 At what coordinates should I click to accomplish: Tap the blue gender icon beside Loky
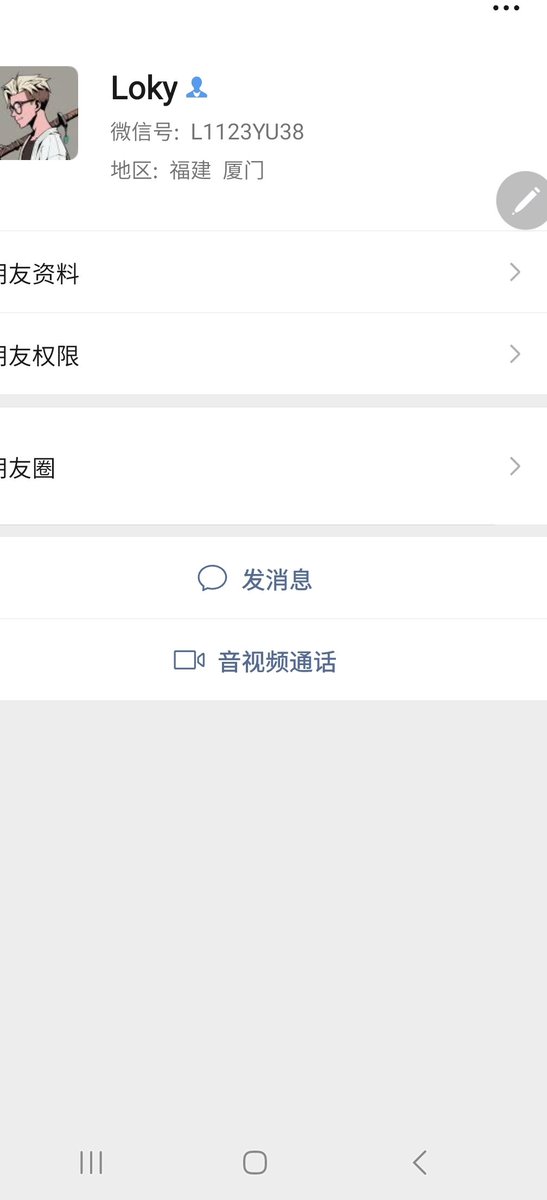click(x=197, y=88)
